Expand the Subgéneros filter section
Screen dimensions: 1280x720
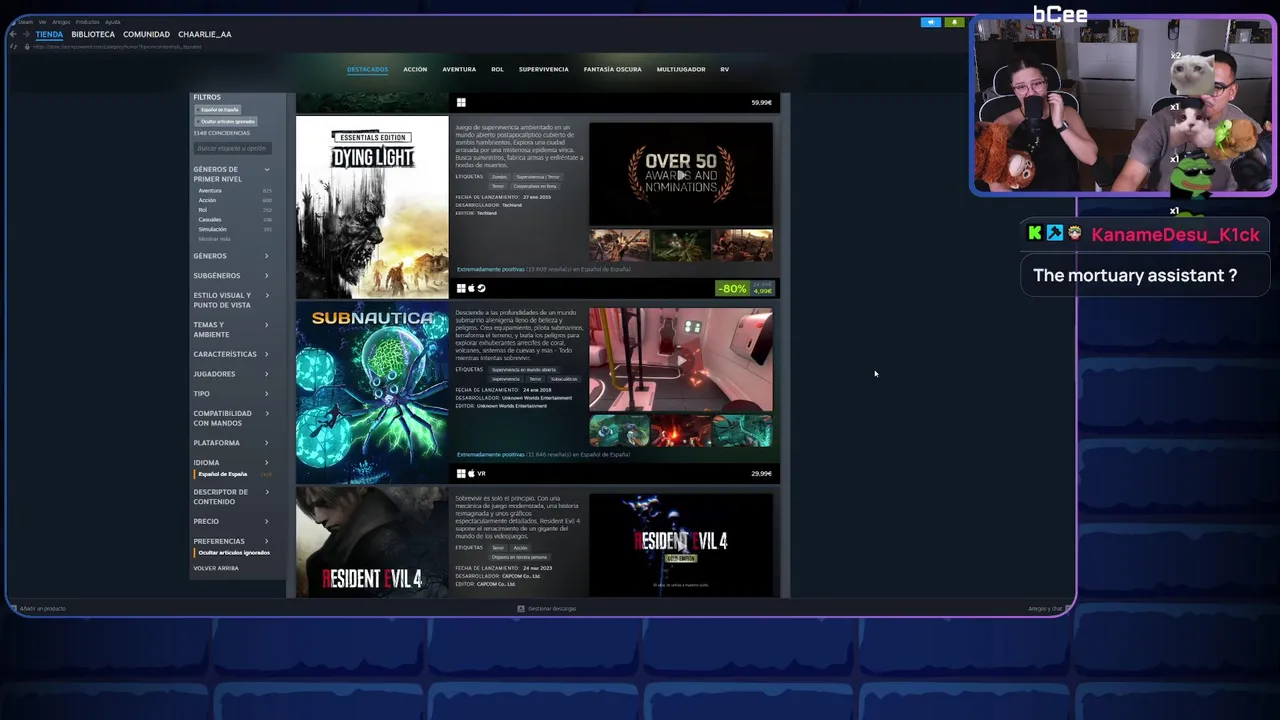pyautogui.click(x=232, y=276)
